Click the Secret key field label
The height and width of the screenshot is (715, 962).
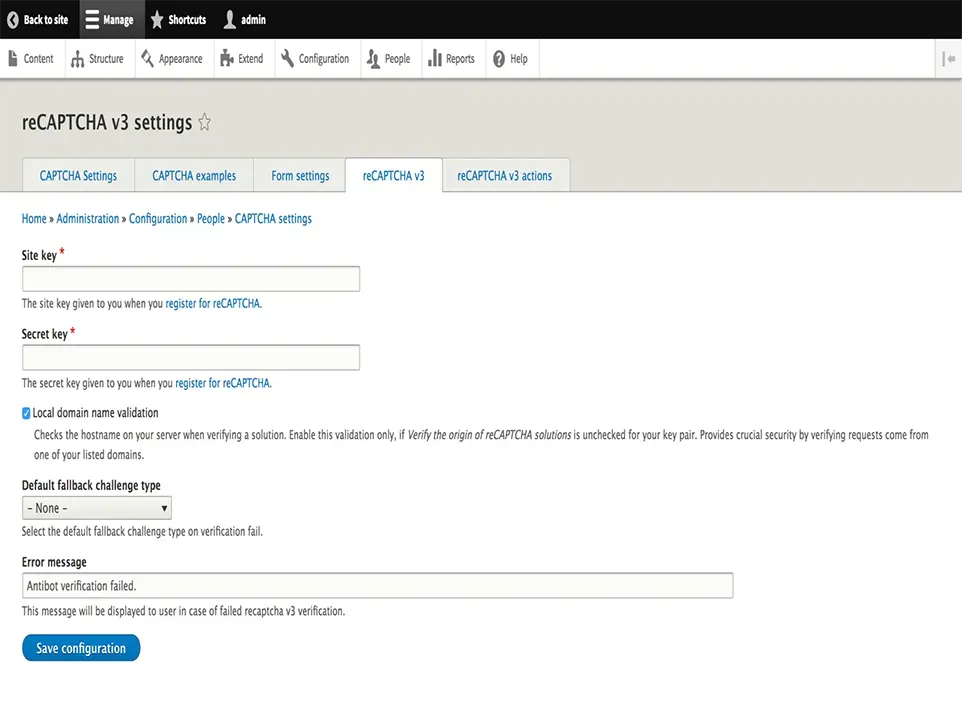pyautogui.click(x=44, y=334)
